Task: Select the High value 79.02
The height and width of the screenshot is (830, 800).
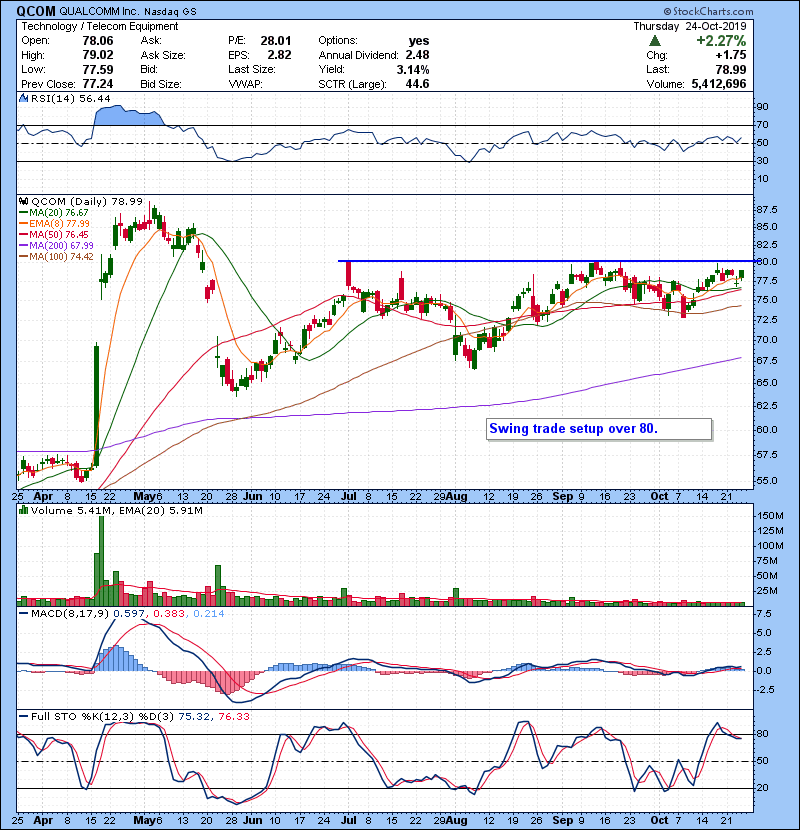Action: click(98, 55)
